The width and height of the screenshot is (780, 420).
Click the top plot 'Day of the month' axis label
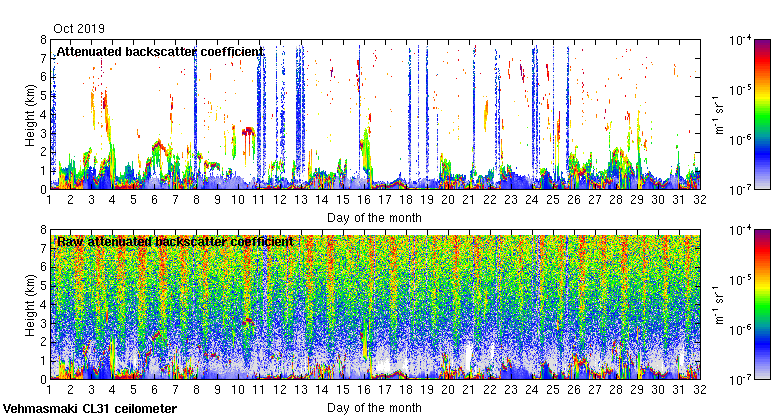point(374,218)
